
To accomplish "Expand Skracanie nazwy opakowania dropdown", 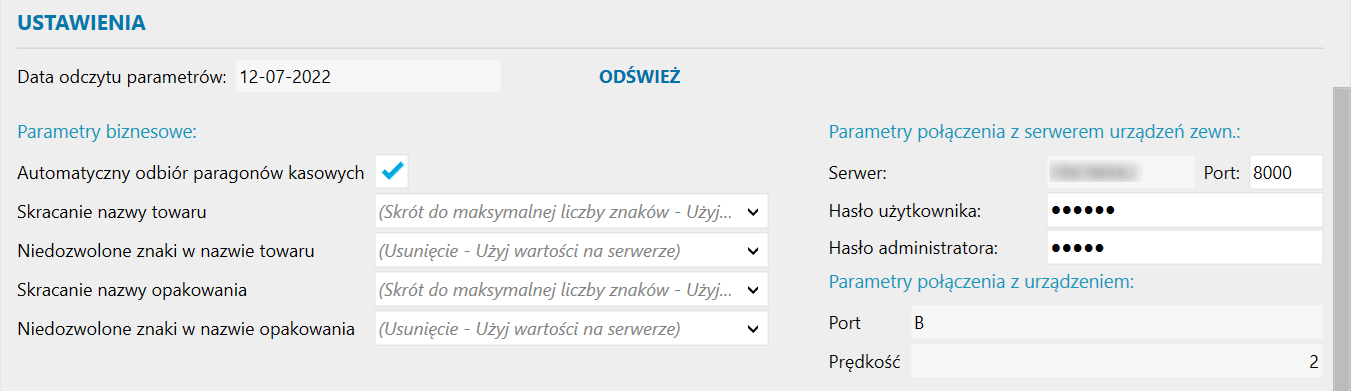I will pyautogui.click(x=571, y=290).
